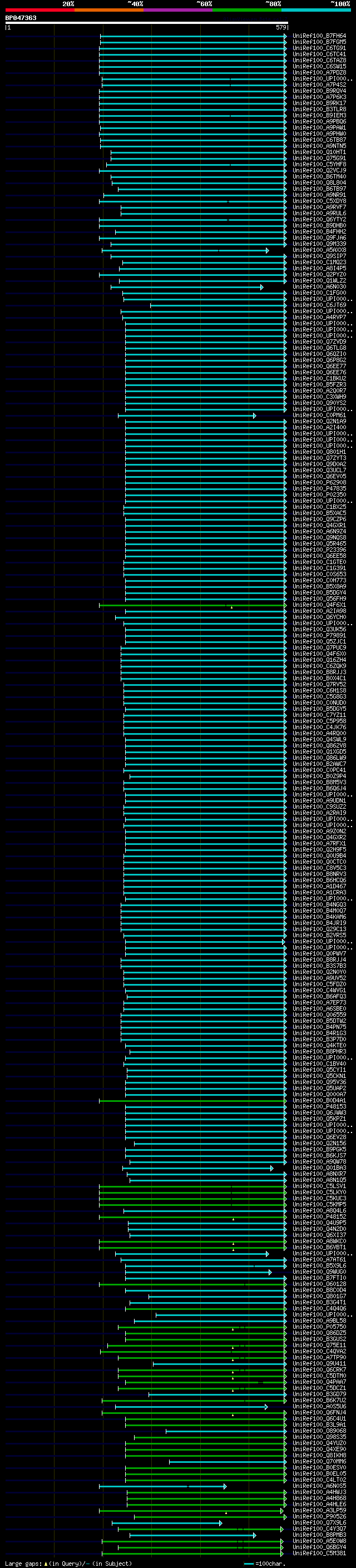Open the UniRef100_Q2VCJ9 entry
Screen dimensions: 356x1568
pos(319,170)
